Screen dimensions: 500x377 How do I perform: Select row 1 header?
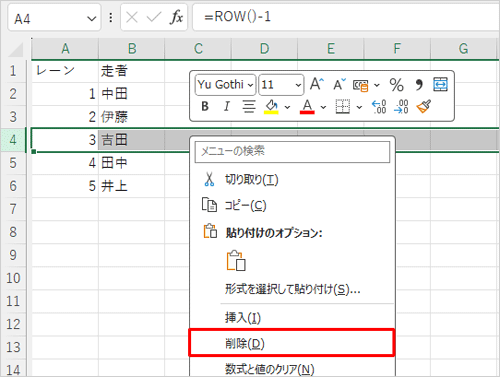[13, 71]
